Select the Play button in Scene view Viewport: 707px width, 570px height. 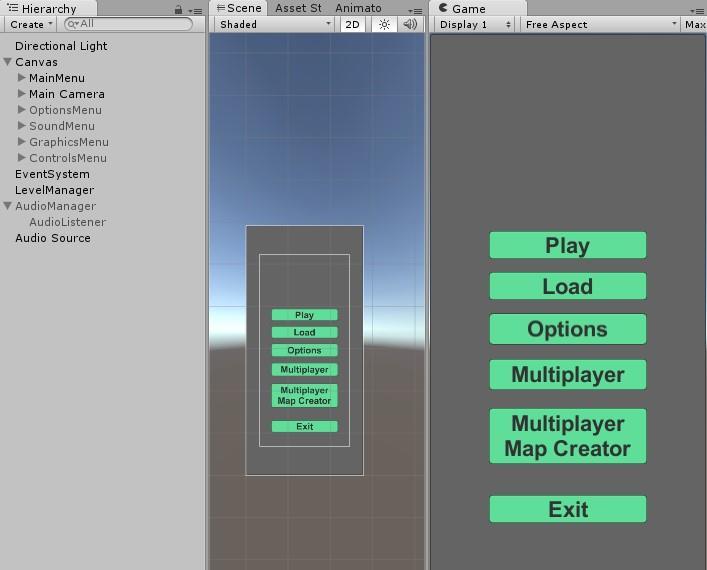[x=304, y=315]
